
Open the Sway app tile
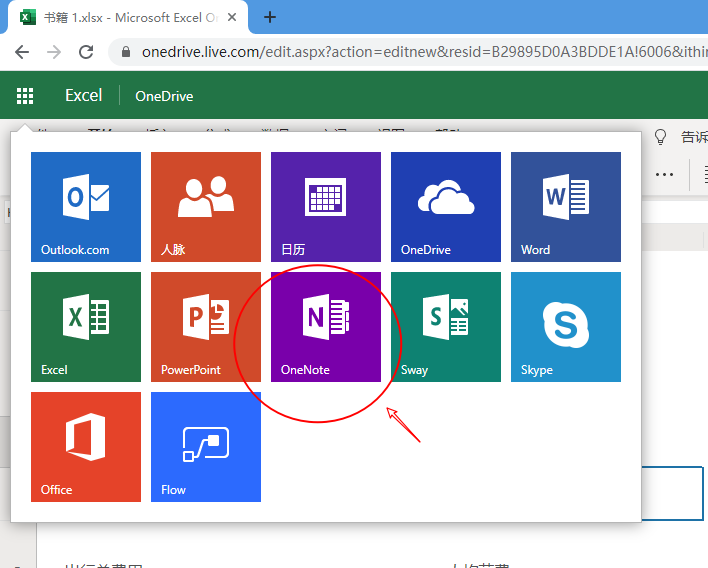pyautogui.click(x=446, y=327)
